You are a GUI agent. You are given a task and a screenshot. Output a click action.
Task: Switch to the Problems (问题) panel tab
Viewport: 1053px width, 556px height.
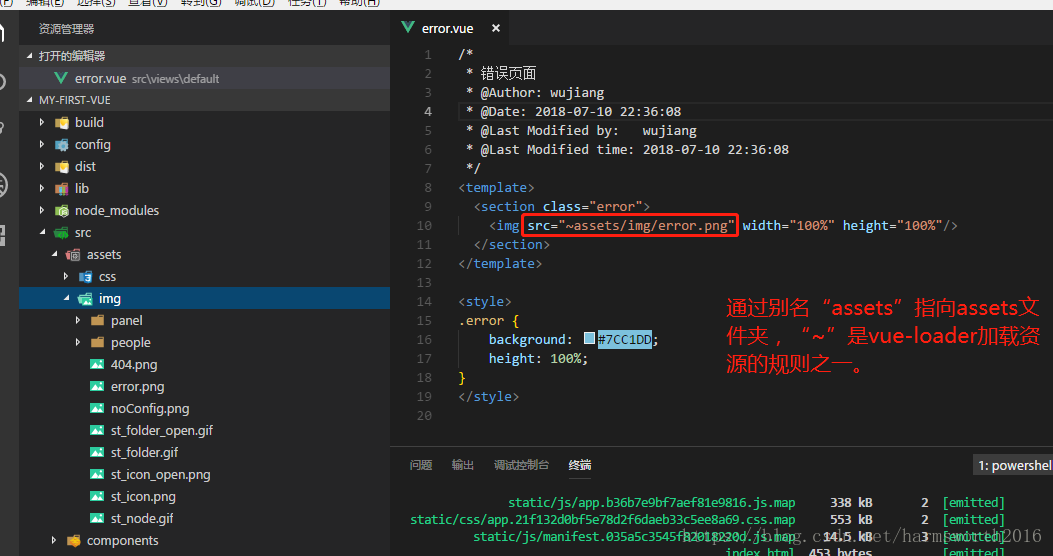click(421, 465)
